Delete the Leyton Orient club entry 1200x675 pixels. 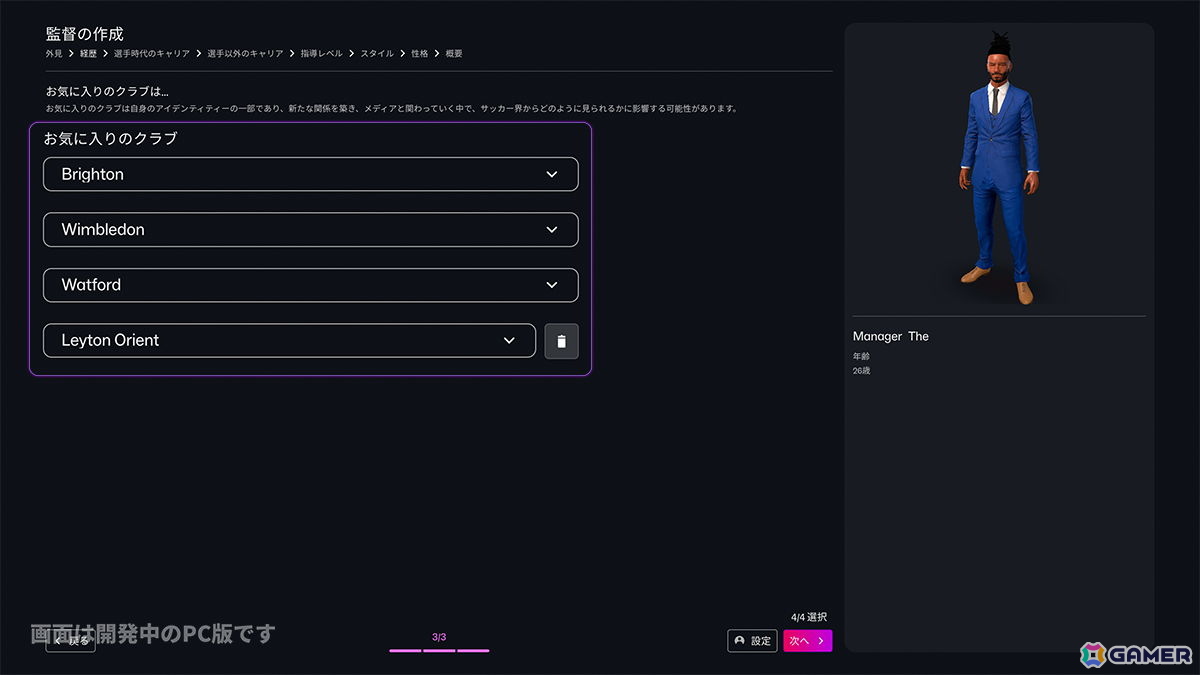(x=561, y=341)
